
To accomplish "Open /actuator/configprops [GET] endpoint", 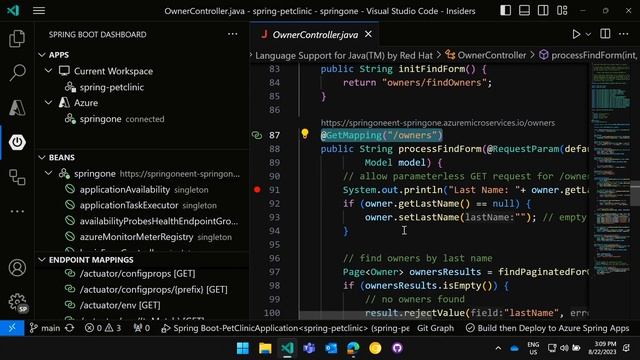I will [130, 273].
